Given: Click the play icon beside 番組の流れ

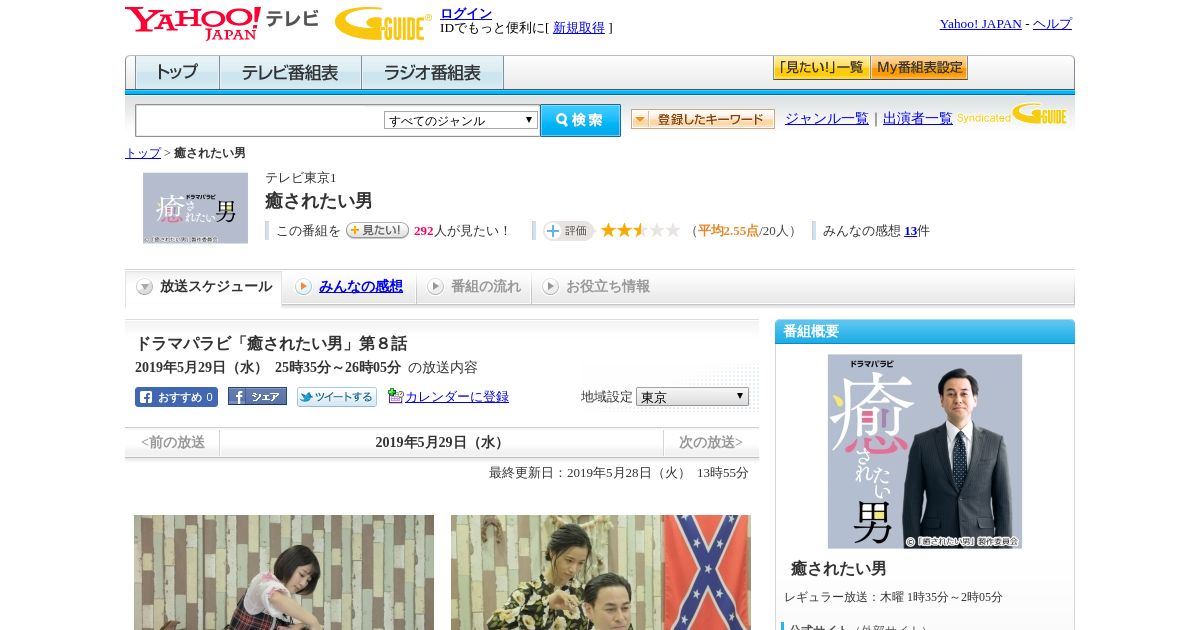Looking at the screenshot, I should coord(435,287).
